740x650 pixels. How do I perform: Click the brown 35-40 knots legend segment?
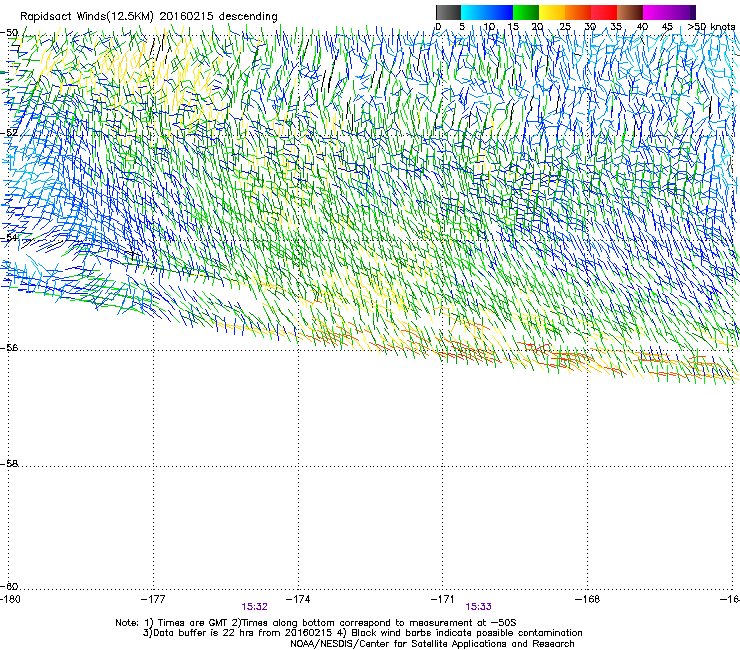[630, 12]
